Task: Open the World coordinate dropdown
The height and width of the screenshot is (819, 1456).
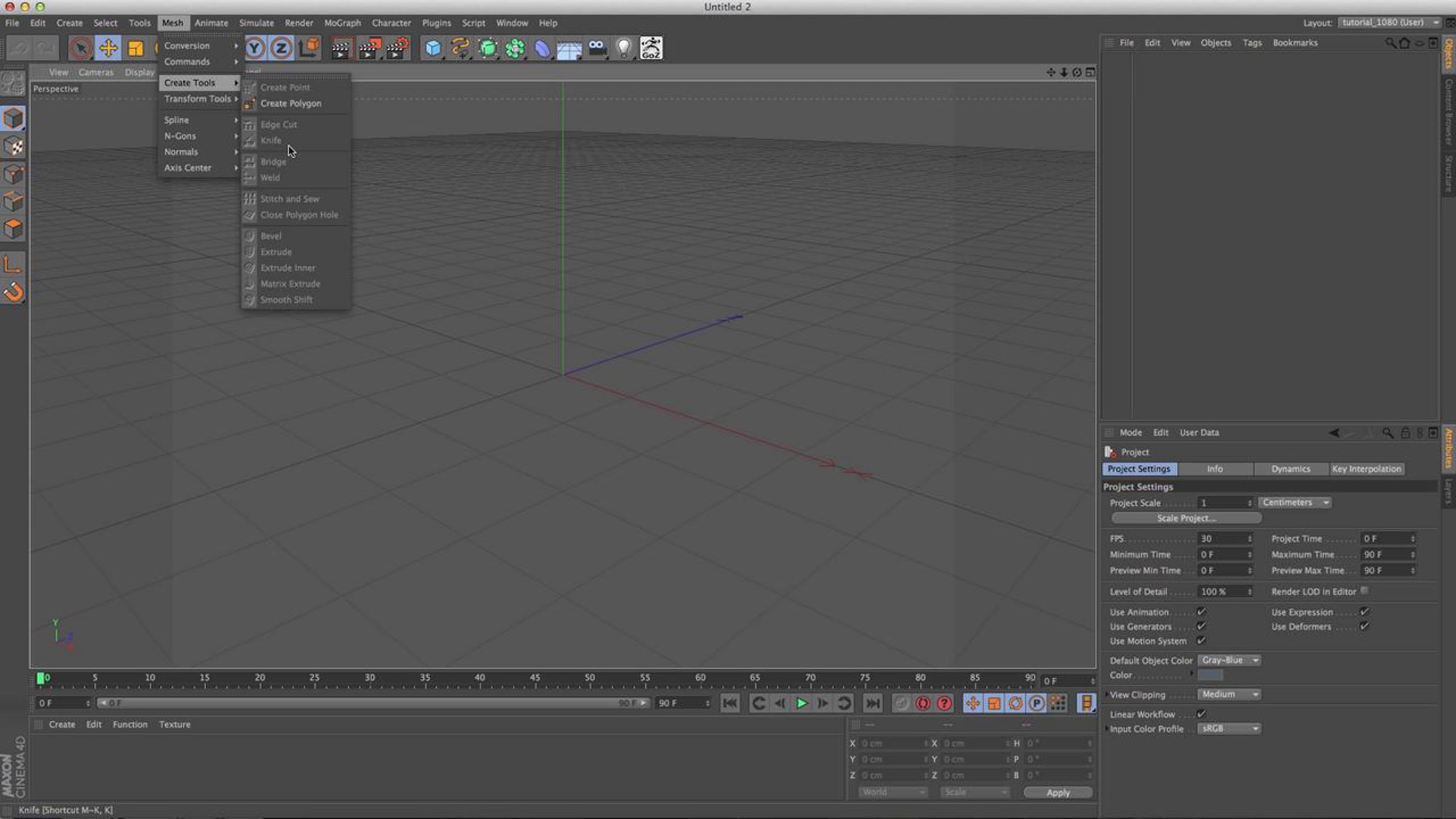Action: click(x=892, y=792)
